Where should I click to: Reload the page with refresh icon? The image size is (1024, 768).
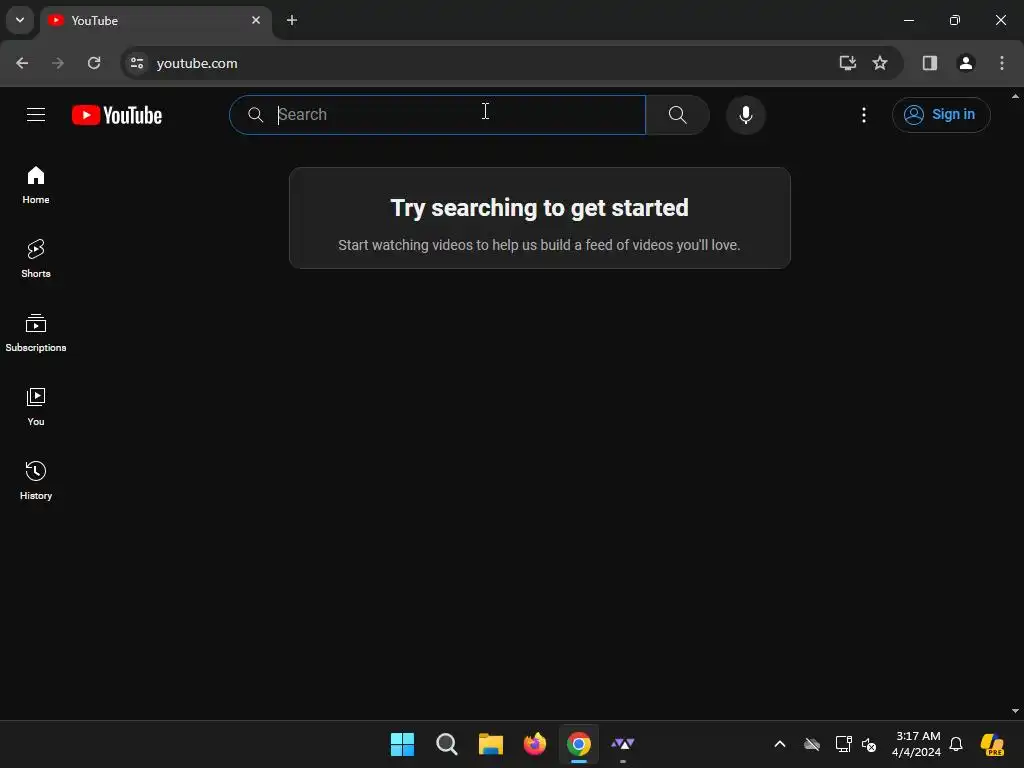[x=94, y=63]
